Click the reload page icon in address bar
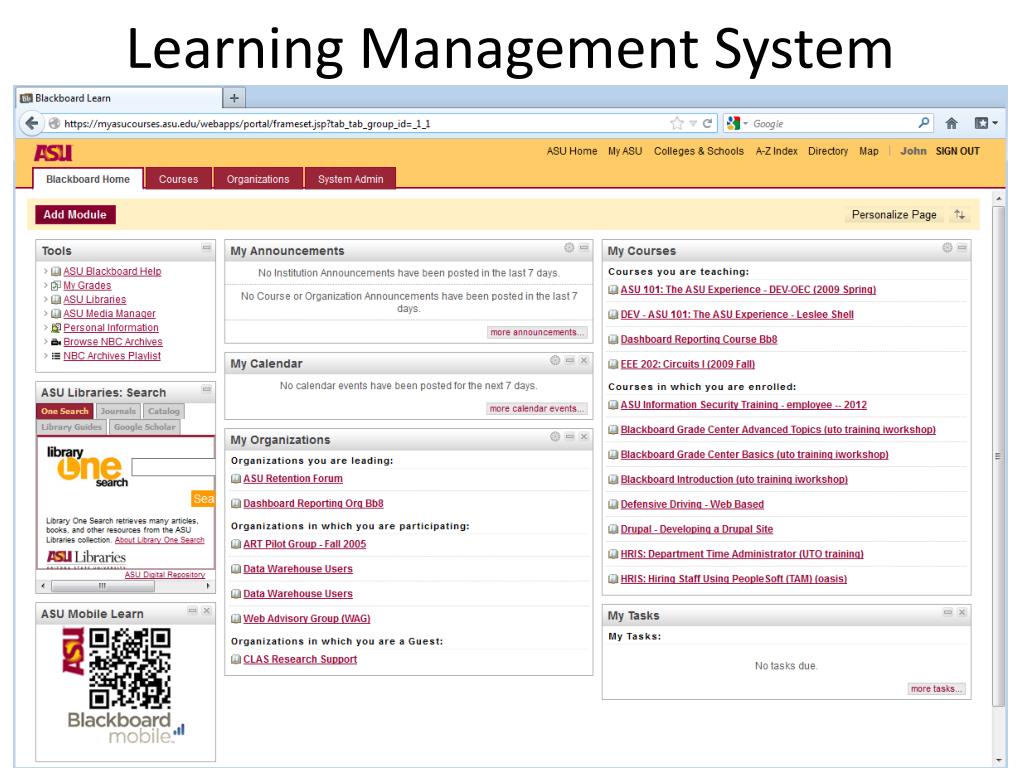1024x768 pixels. coord(707,123)
